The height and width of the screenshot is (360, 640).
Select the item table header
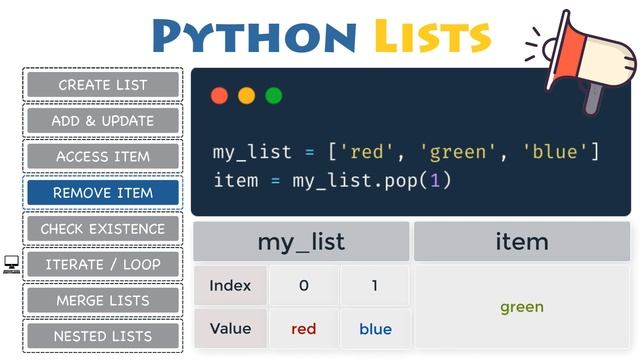522,242
